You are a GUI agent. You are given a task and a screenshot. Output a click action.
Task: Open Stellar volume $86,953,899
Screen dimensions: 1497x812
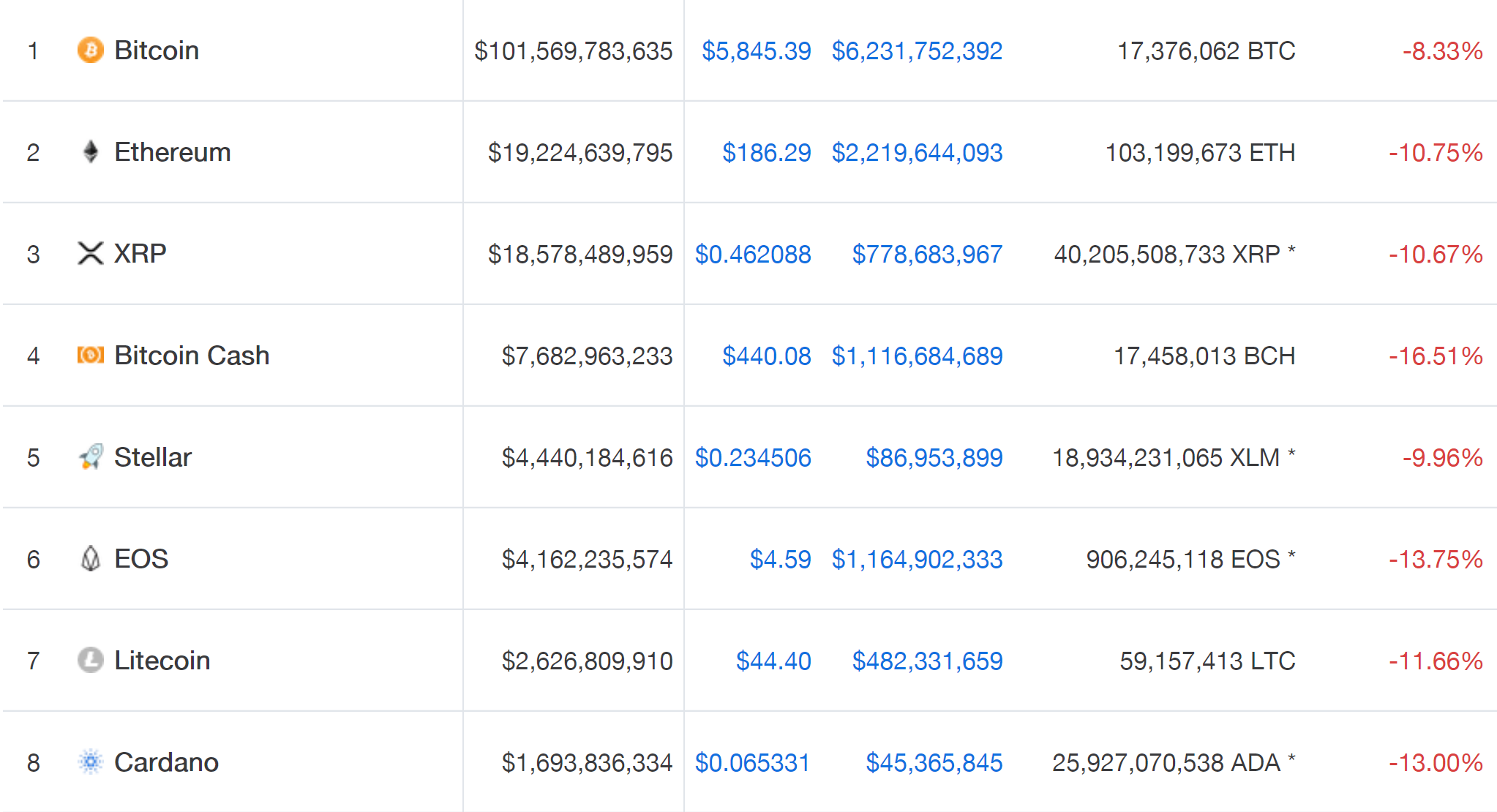[934, 457]
